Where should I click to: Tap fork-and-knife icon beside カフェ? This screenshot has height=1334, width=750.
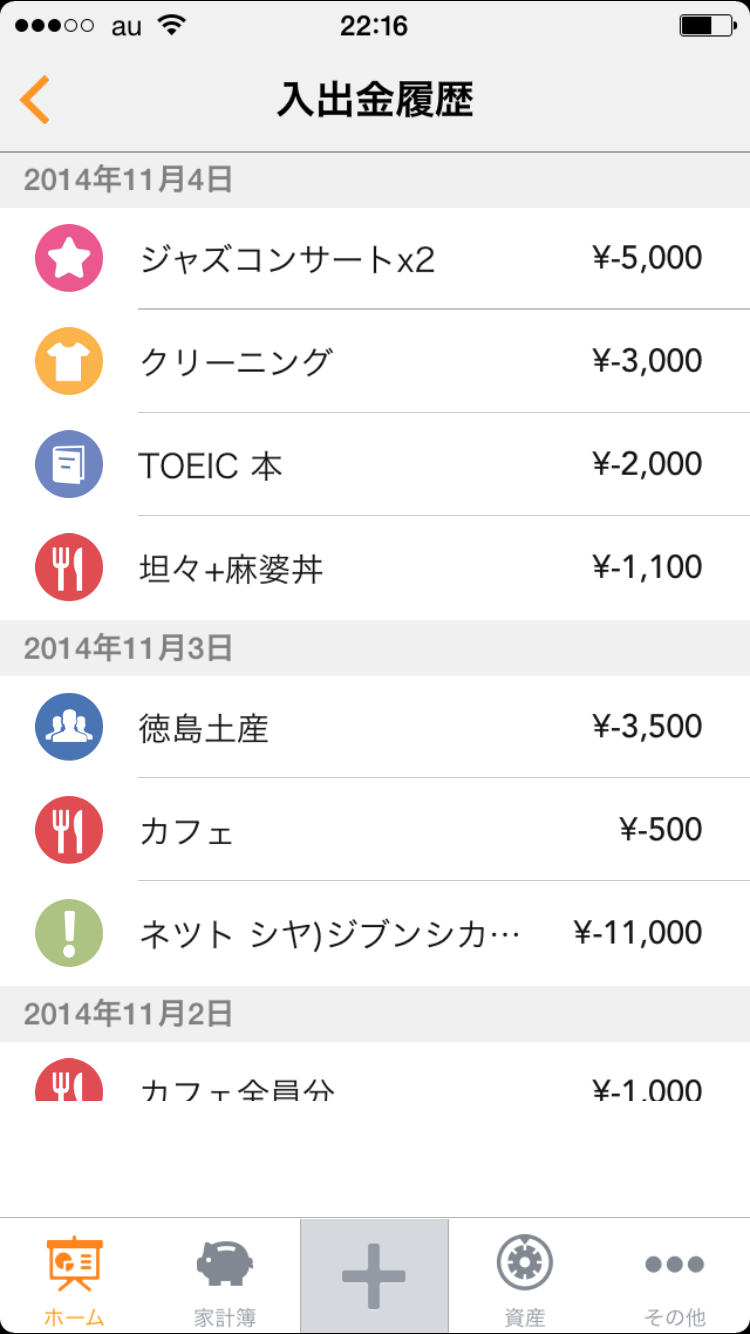(x=69, y=829)
